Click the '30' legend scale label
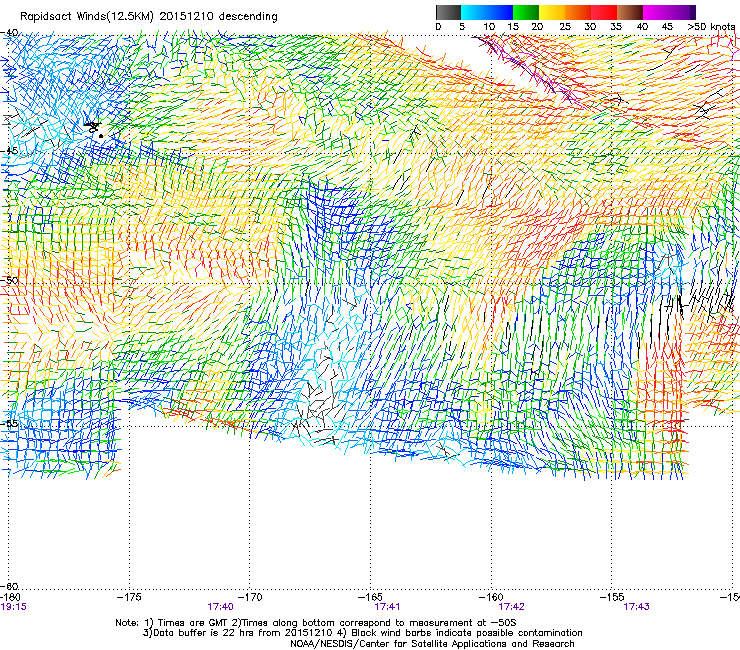740x650 pixels. click(x=590, y=27)
